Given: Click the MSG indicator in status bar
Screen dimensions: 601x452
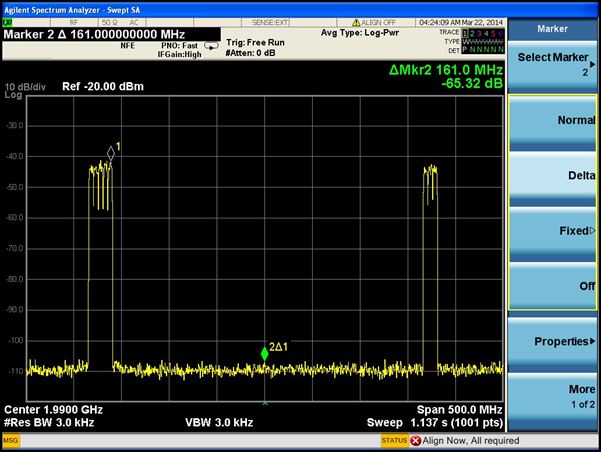Looking at the screenshot, I should coord(11,440).
